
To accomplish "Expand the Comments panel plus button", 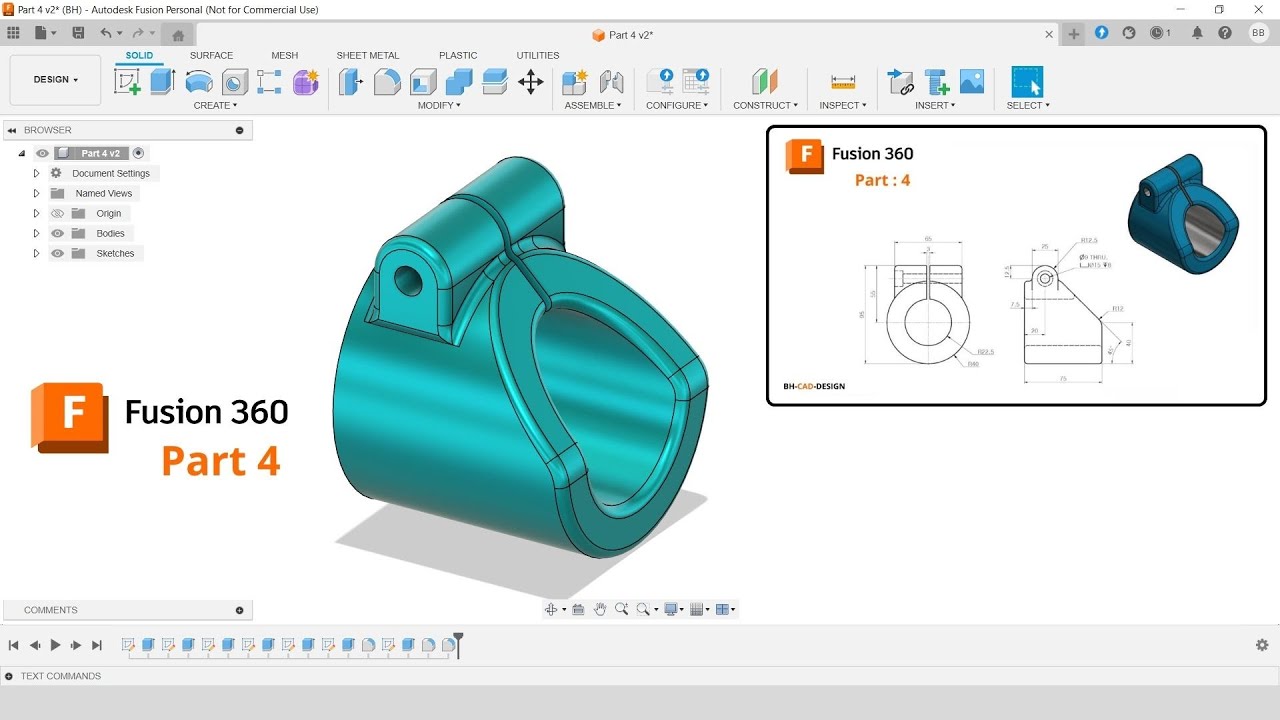I will pyautogui.click(x=239, y=610).
